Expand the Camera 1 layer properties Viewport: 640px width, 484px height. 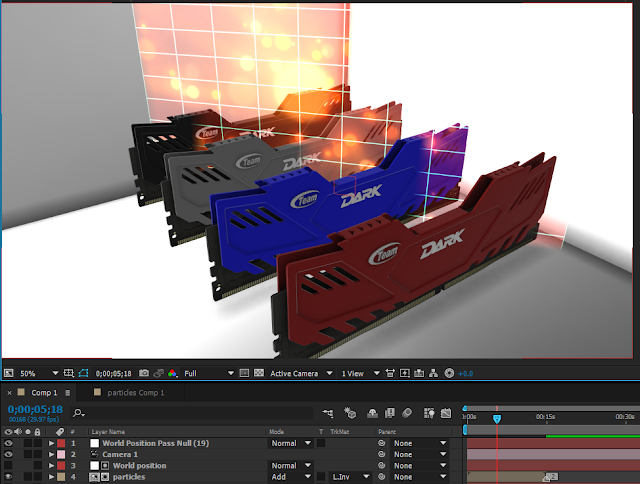[x=51, y=454]
